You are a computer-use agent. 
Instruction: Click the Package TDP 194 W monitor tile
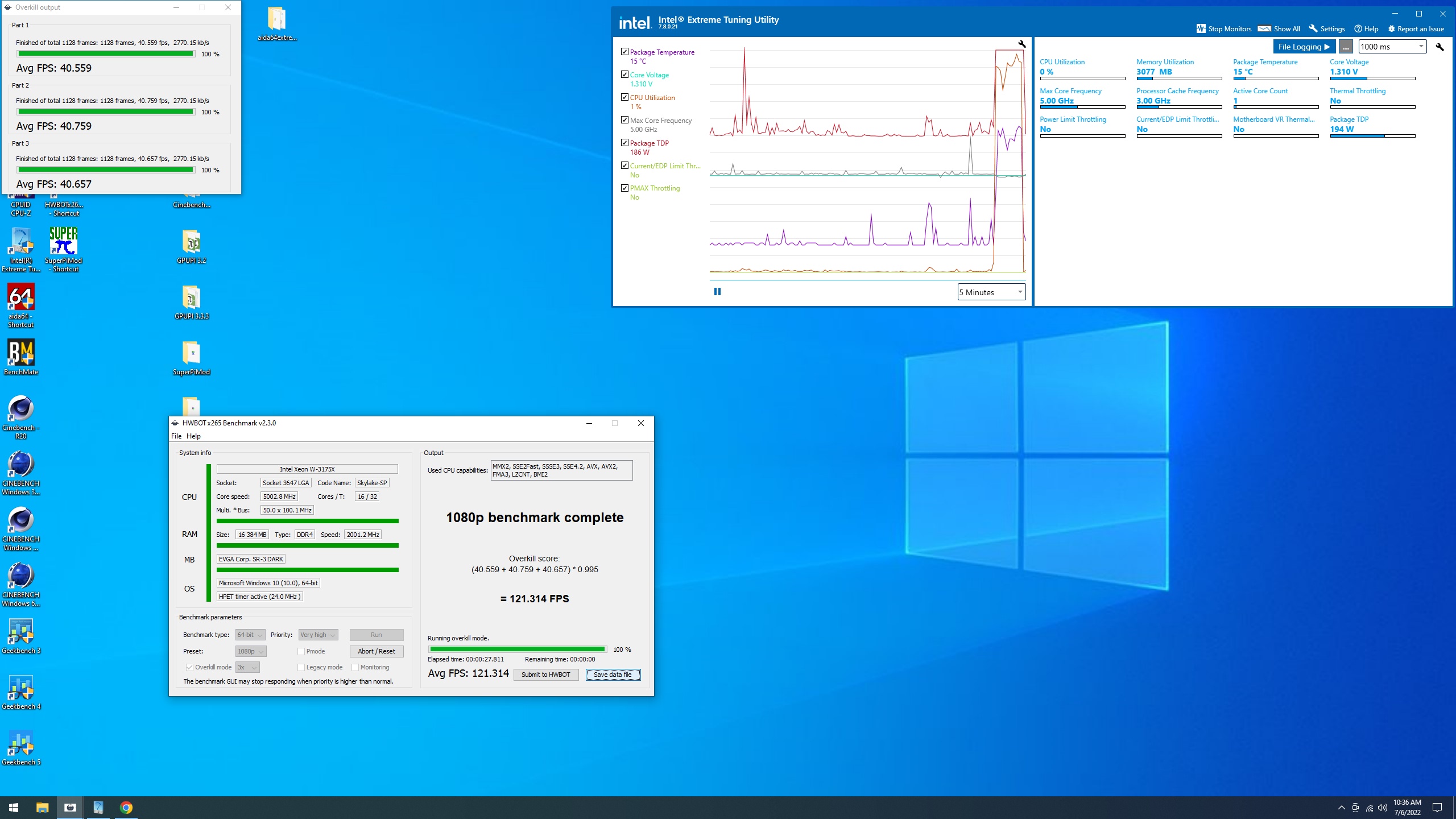click(1372, 126)
